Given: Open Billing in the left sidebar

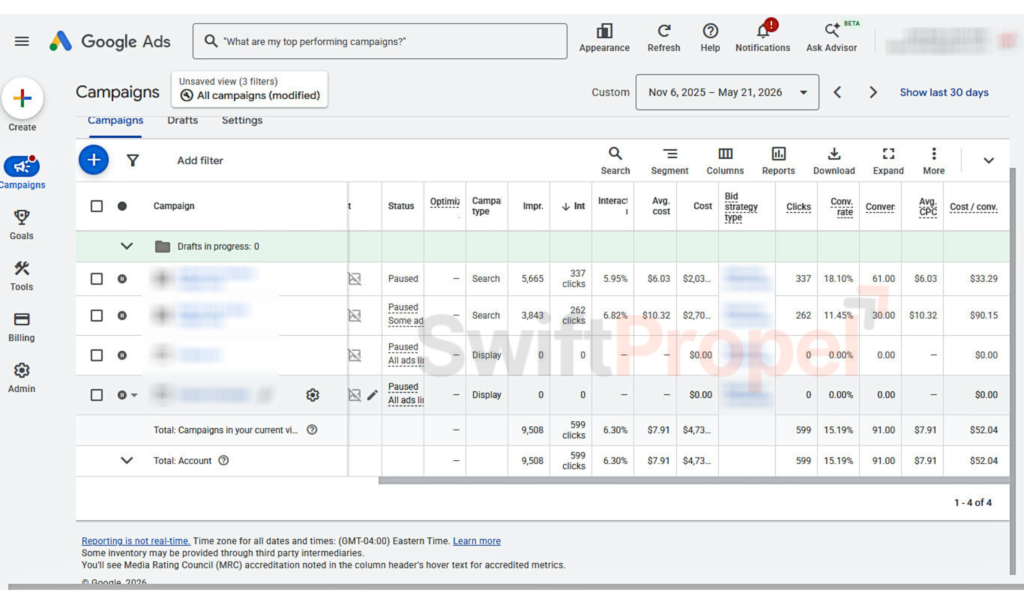Looking at the screenshot, I should (x=22, y=326).
